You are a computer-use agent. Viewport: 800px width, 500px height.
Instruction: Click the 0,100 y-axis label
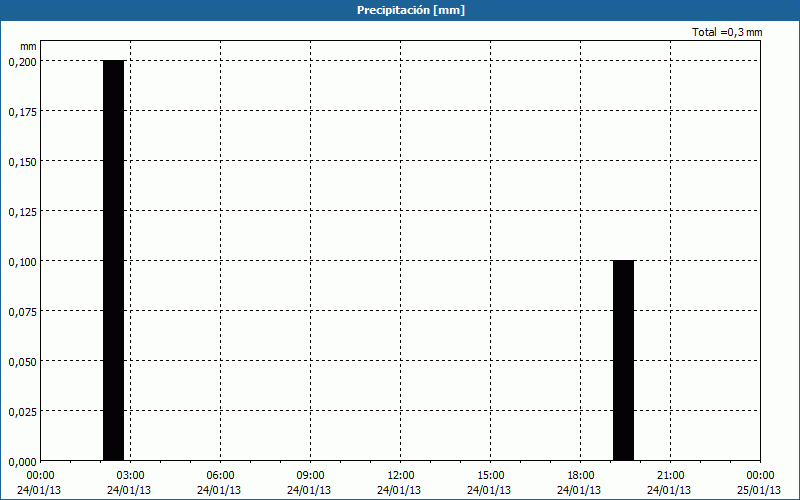click(22, 262)
